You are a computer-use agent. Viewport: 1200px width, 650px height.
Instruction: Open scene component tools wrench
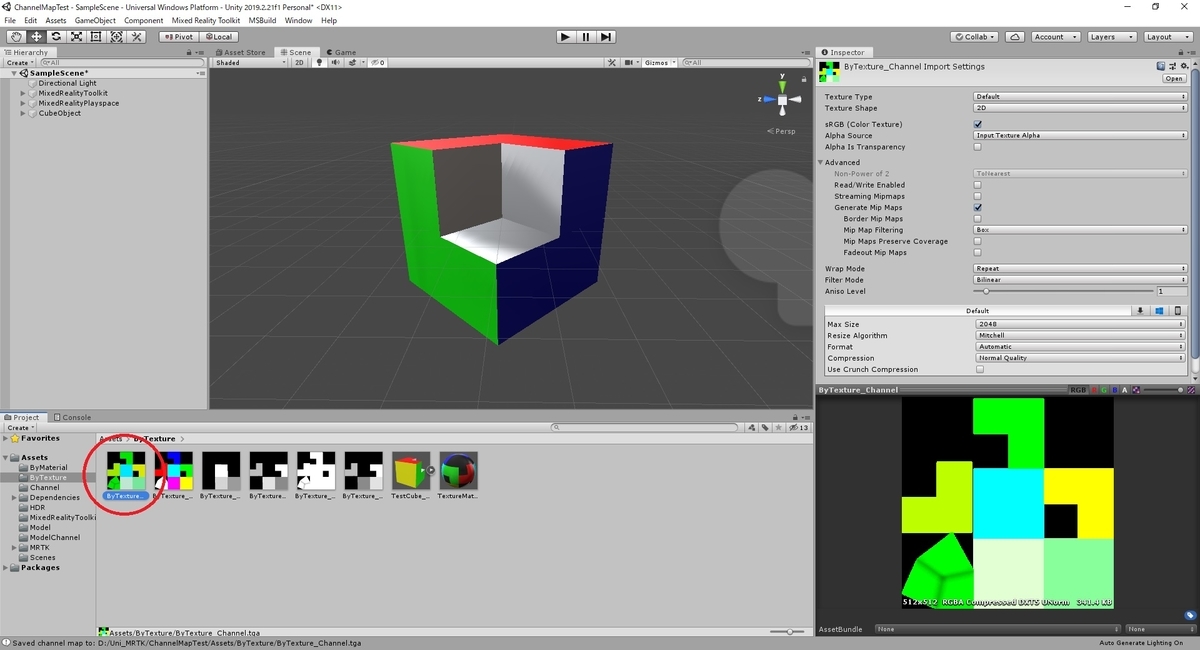coord(612,63)
